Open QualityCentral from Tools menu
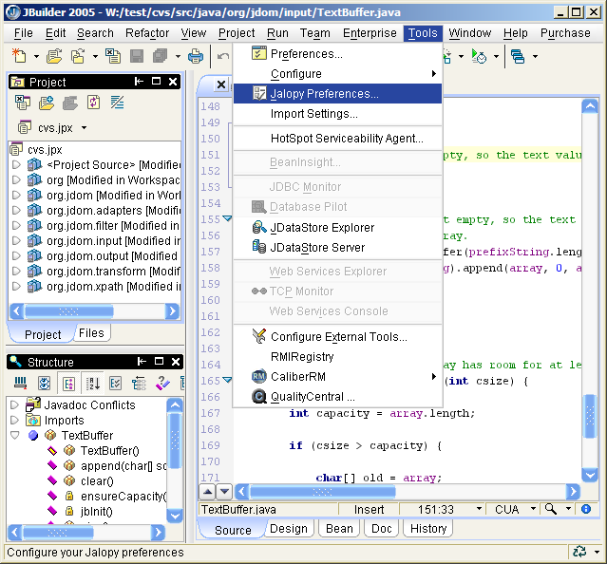Viewport: 607px width, 564px height. 338,396
